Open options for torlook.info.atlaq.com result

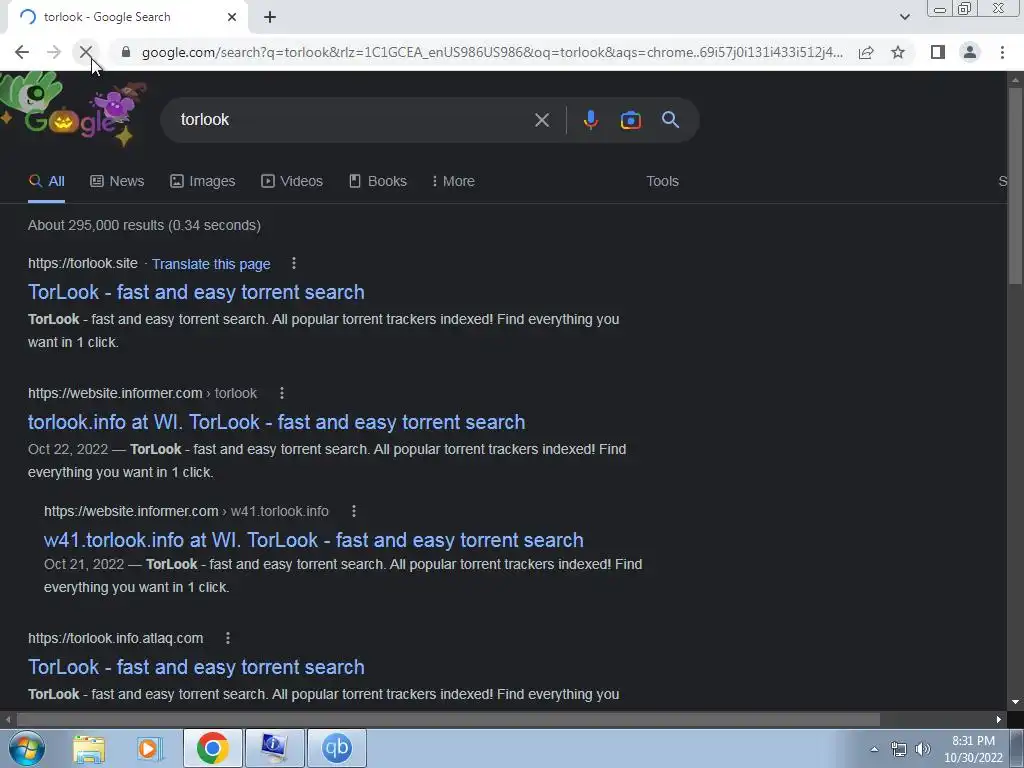tap(227, 638)
